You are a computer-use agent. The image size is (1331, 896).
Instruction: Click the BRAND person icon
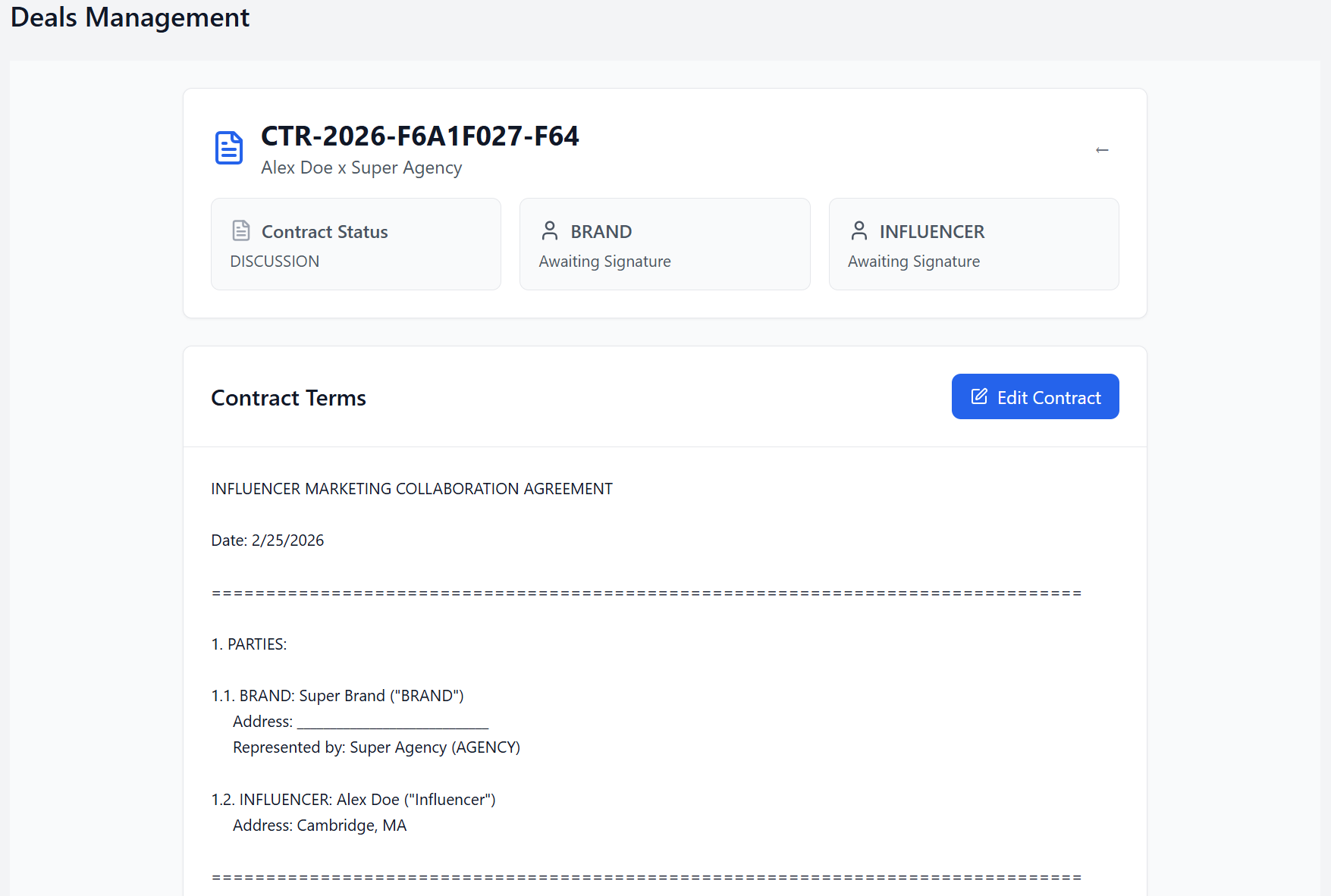(550, 230)
